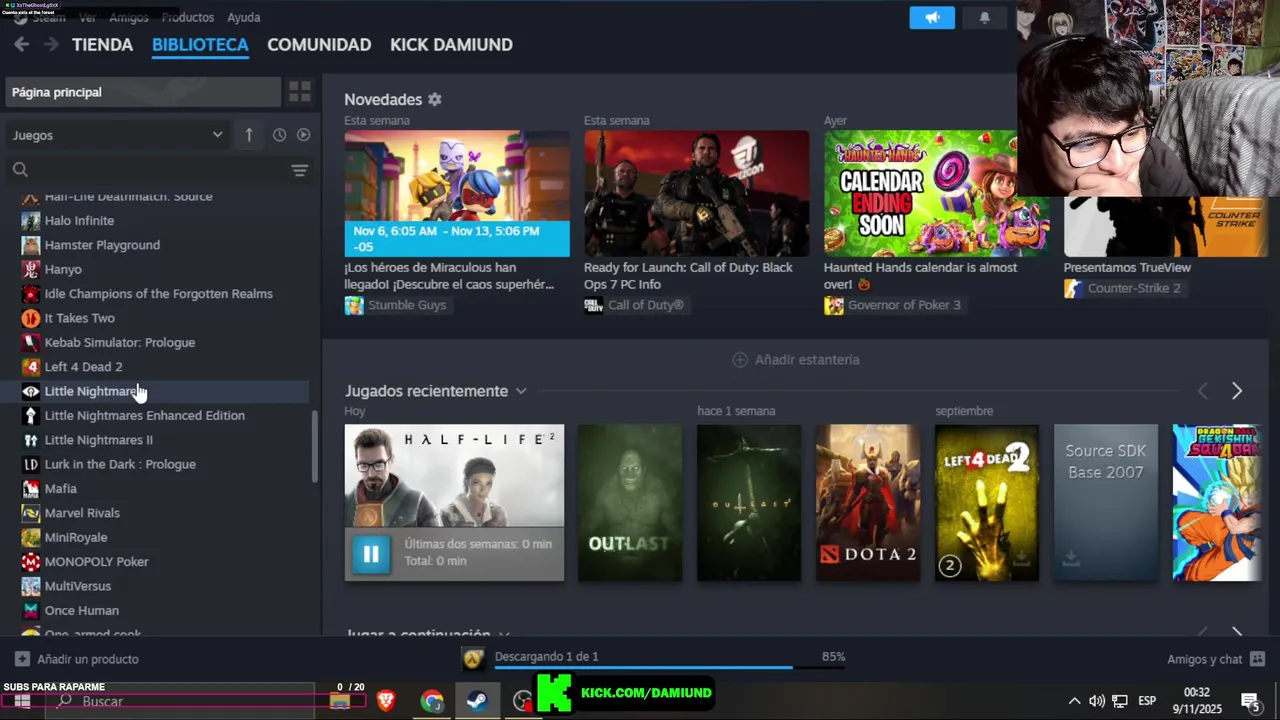
Task: Open the notifications bell
Action: click(x=984, y=18)
